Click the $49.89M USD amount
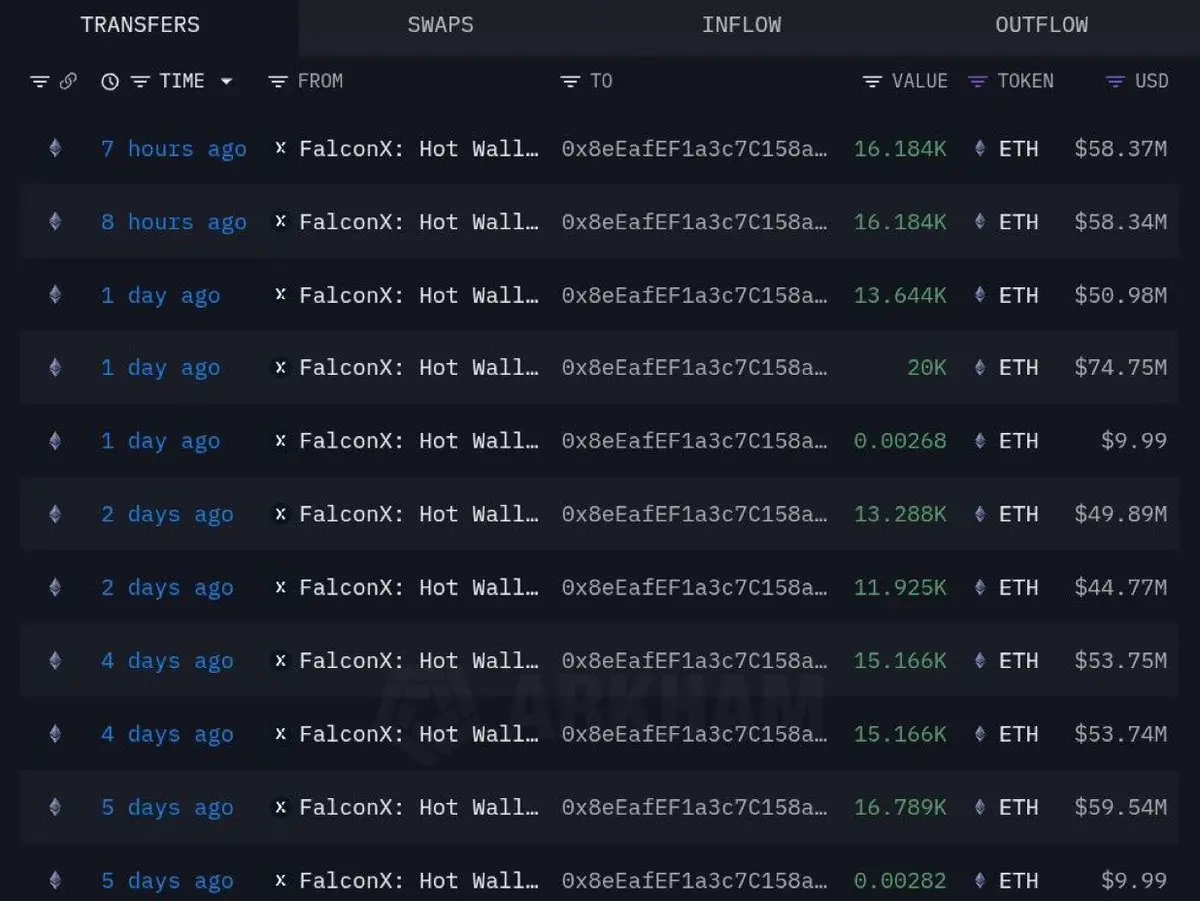The image size is (1200, 901). coord(1121,514)
